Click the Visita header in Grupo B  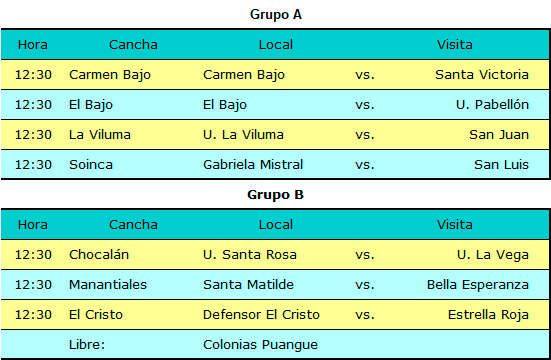454,225
